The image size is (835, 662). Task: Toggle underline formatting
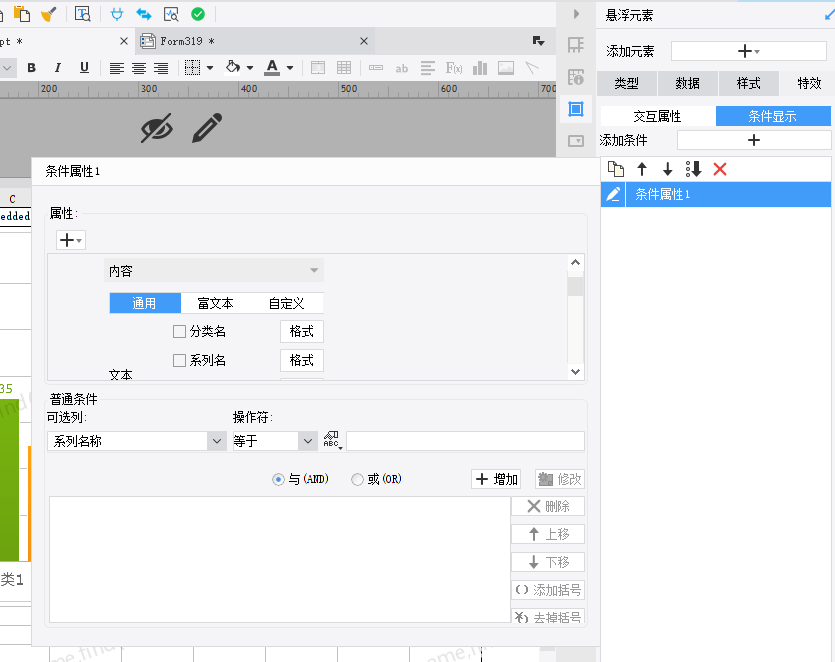coord(84,68)
